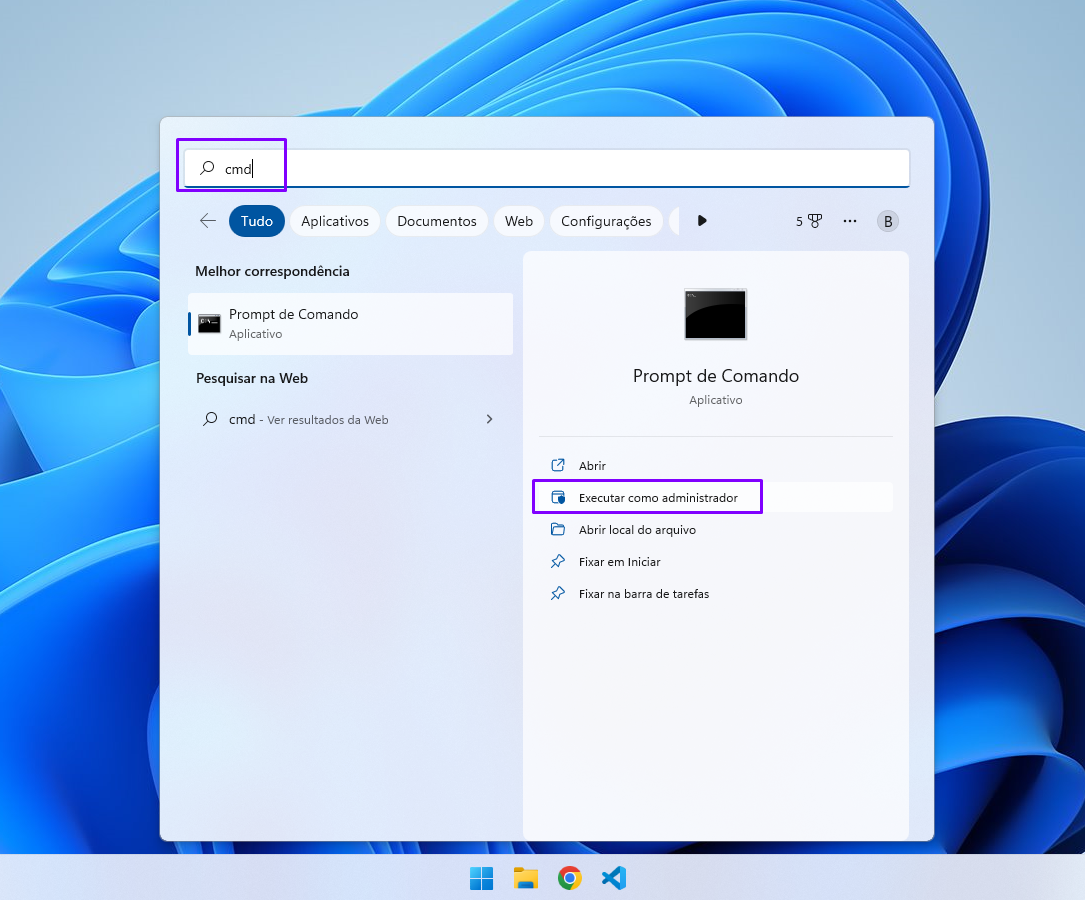Select Fixar na barra de tarefas
This screenshot has height=900, width=1085.
click(x=715, y=594)
